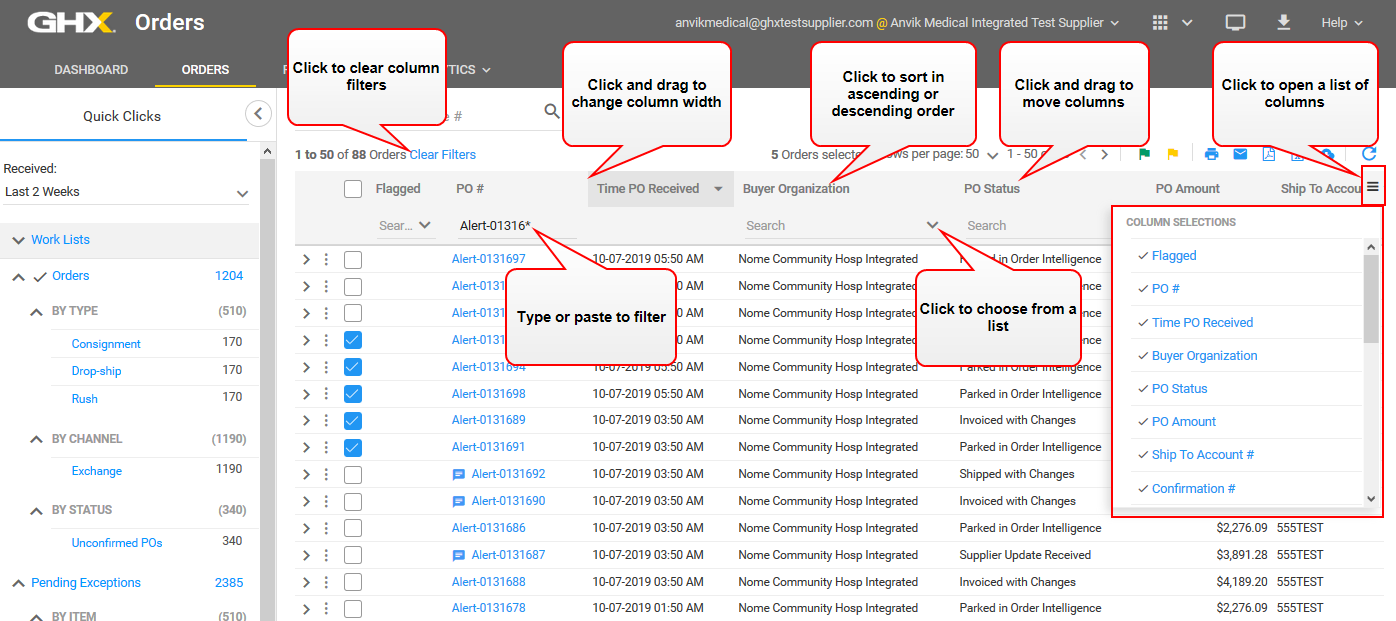
Task: Click the yellow flag icon
Action: 1172,154
